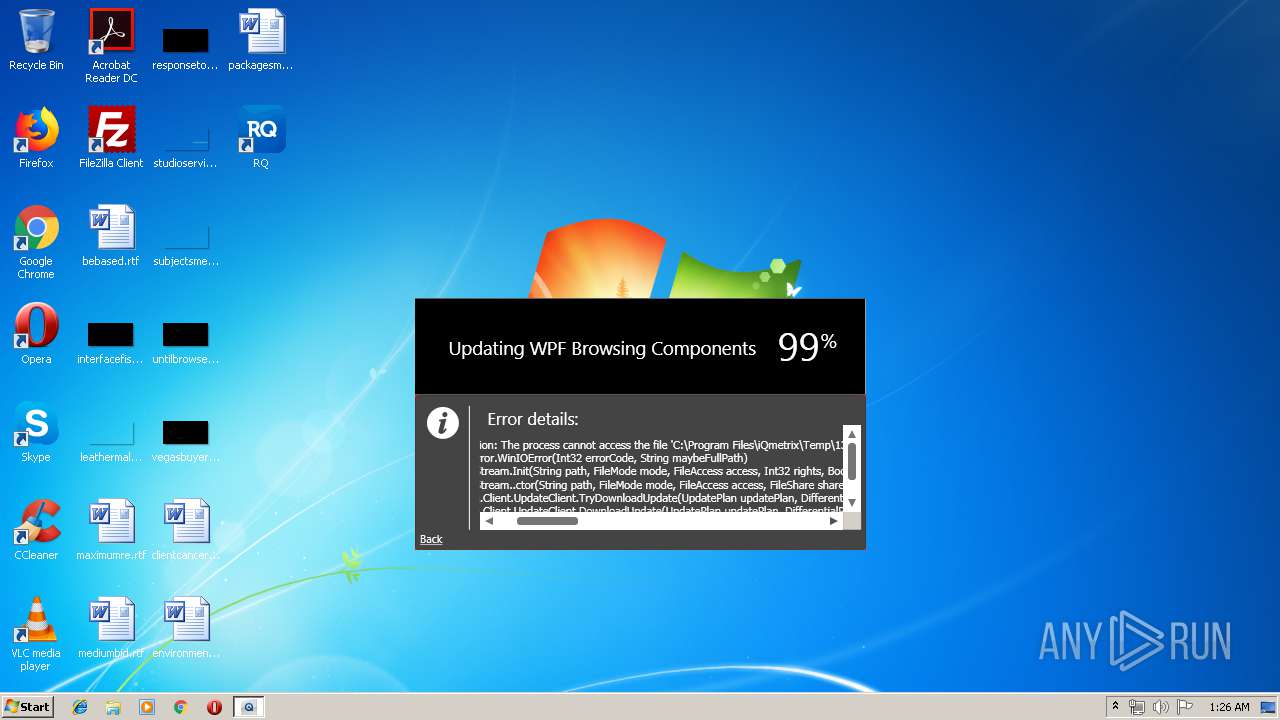Click Back link in updater dialog
This screenshot has width=1280, height=720.
click(x=431, y=539)
